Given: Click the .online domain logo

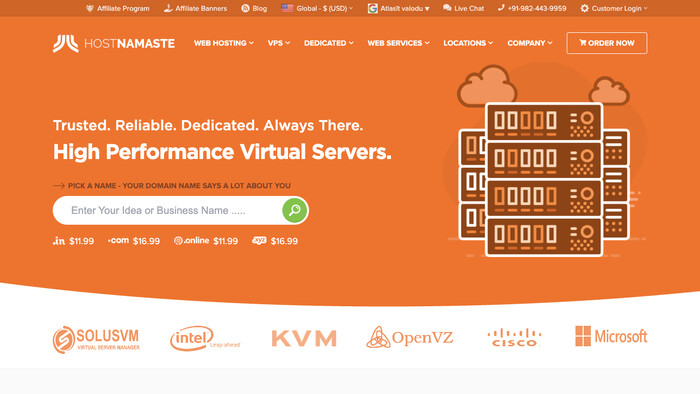Looking at the screenshot, I should [192, 241].
